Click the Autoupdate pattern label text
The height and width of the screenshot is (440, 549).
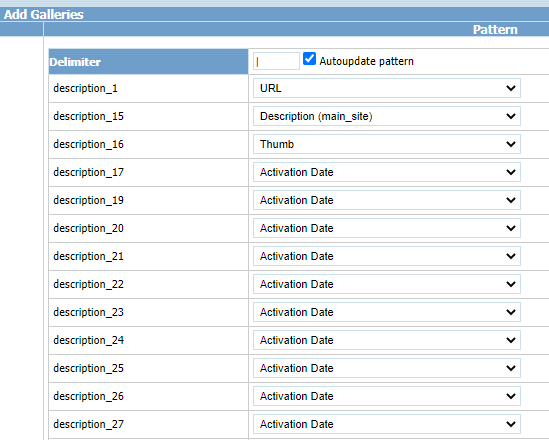click(366, 61)
